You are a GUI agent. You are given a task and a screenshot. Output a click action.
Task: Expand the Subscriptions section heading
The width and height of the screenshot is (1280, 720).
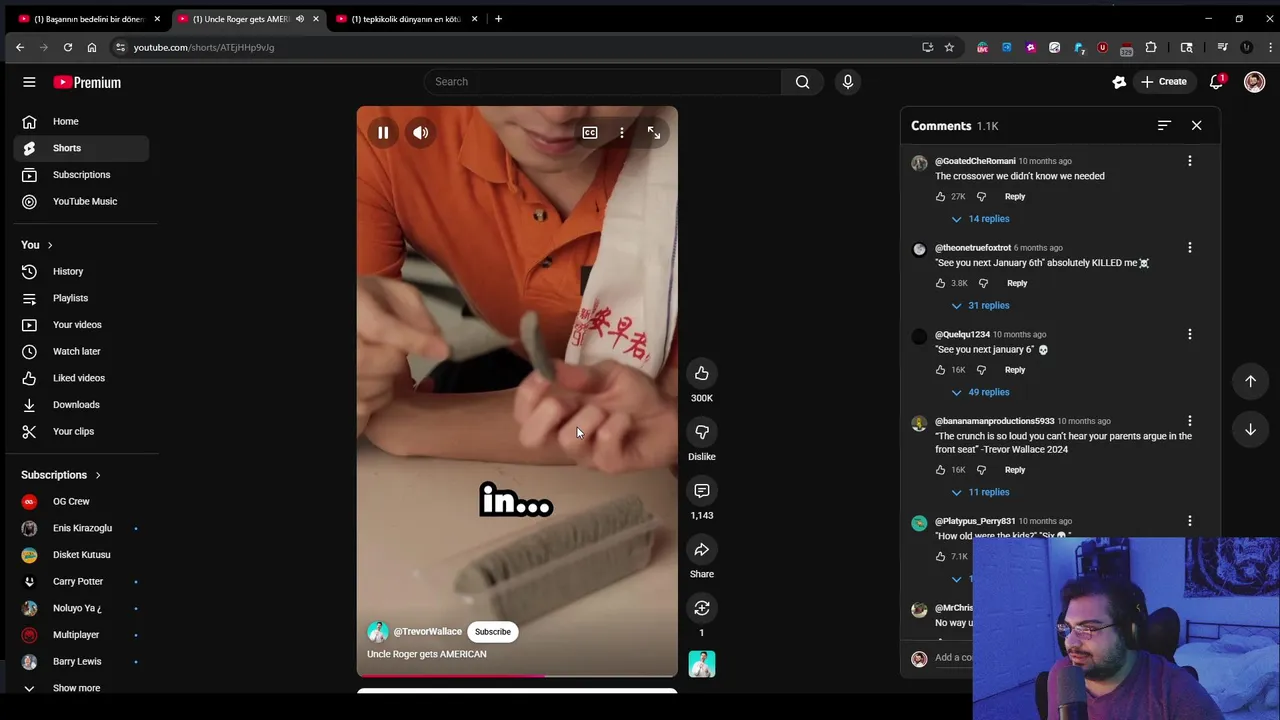click(61, 475)
